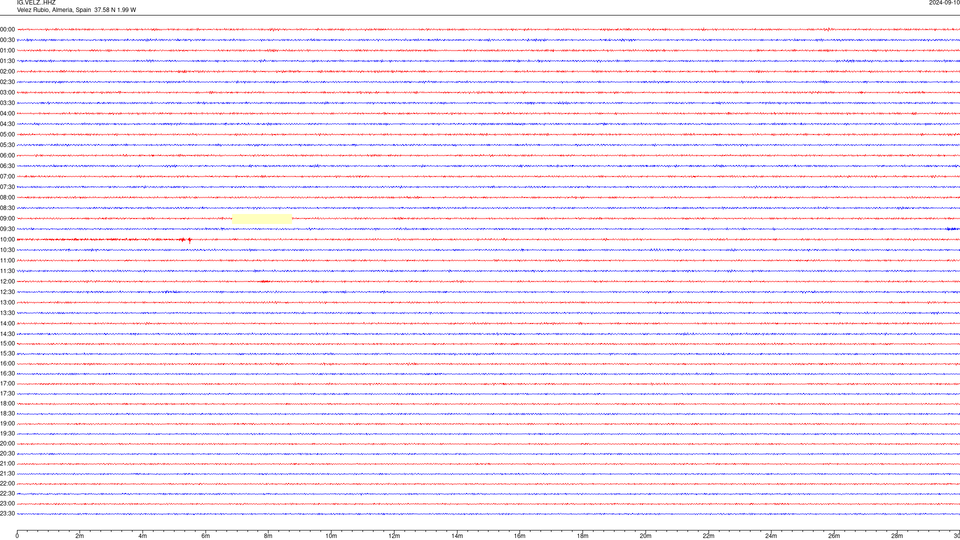Click the 12m tick label on the time axis
Screen dimensions: 960x540
point(394,536)
